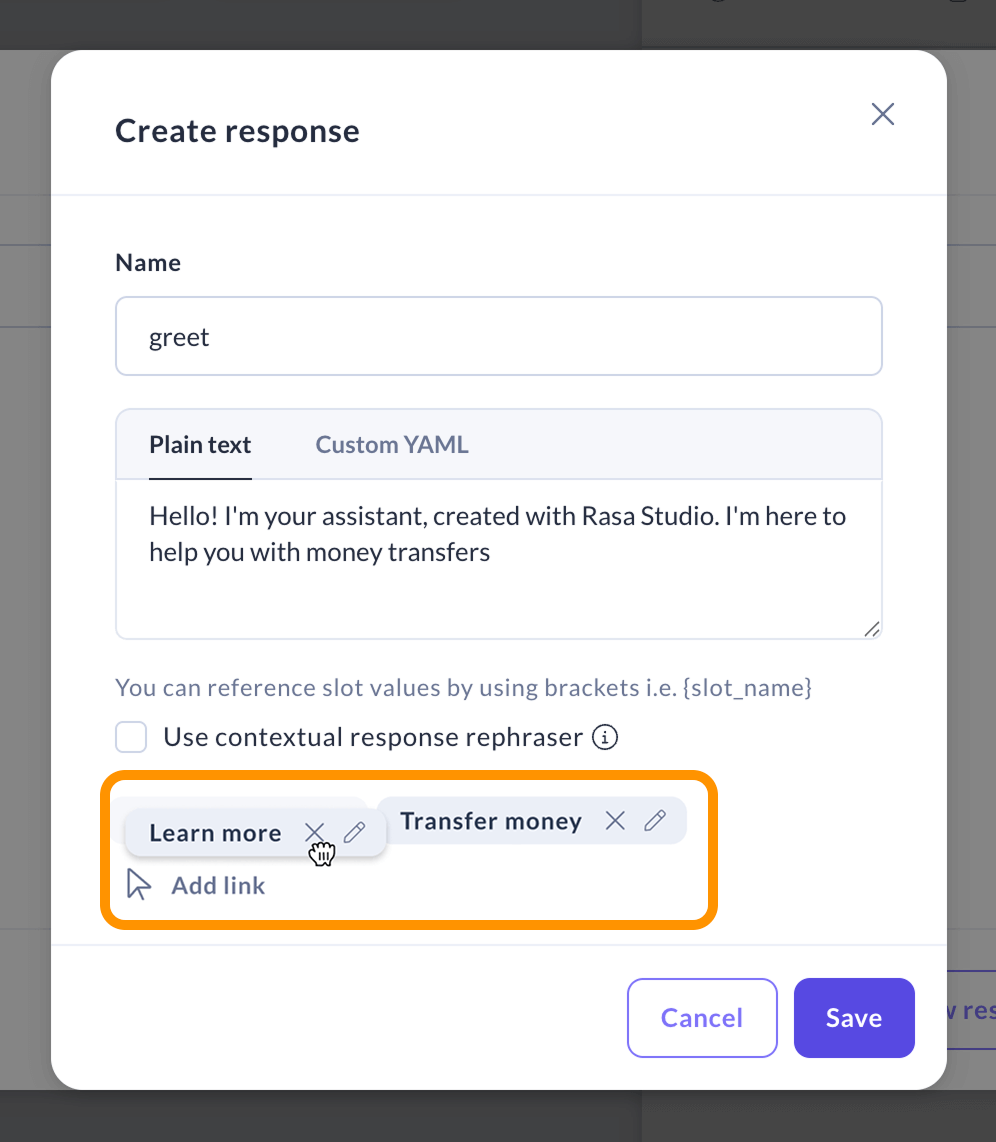Click the text area resize handle
Viewport: 996px width, 1142px height.
tap(871, 628)
